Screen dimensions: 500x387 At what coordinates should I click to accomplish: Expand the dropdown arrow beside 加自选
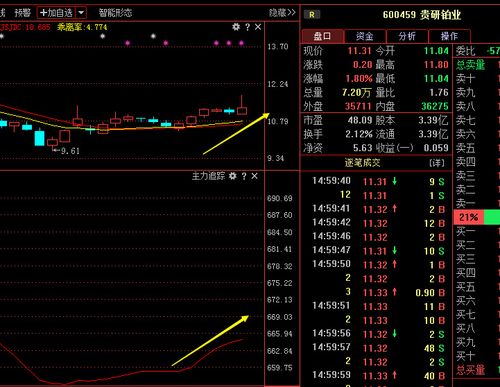[81, 13]
